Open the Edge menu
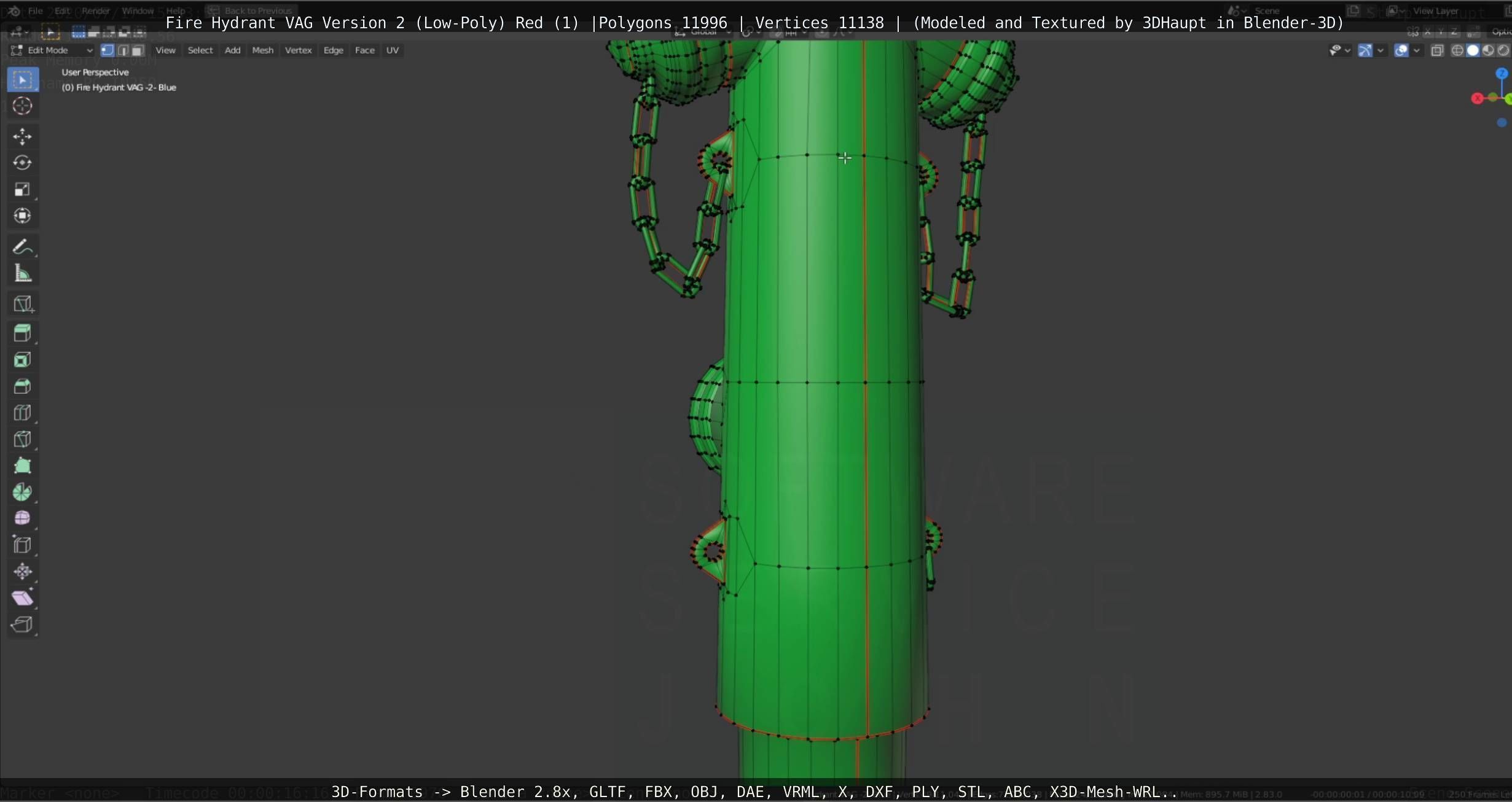Screen dimensions: 1512x802 click(x=334, y=50)
